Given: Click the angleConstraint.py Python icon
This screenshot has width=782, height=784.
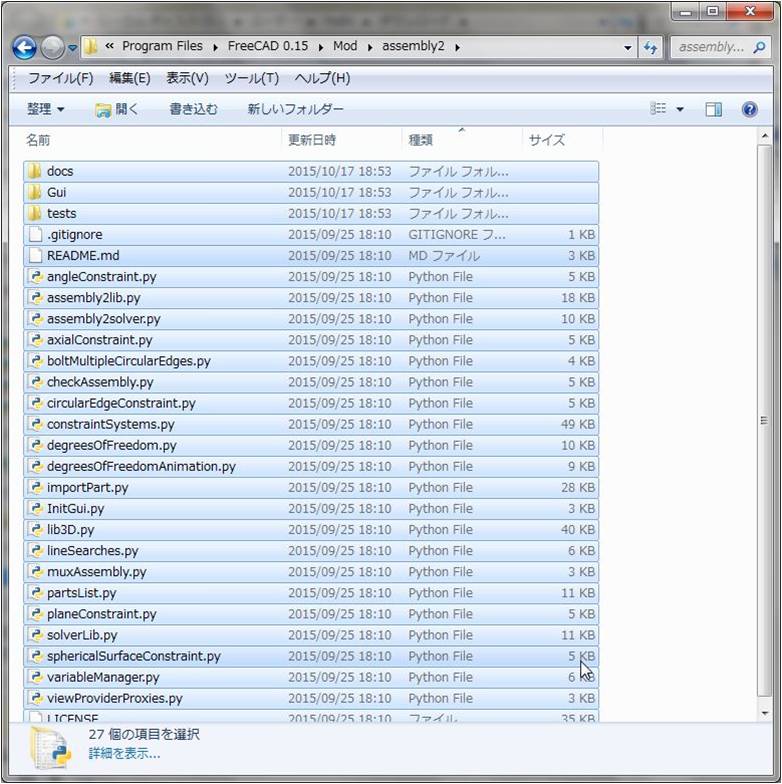Looking at the screenshot, I should tap(35, 276).
